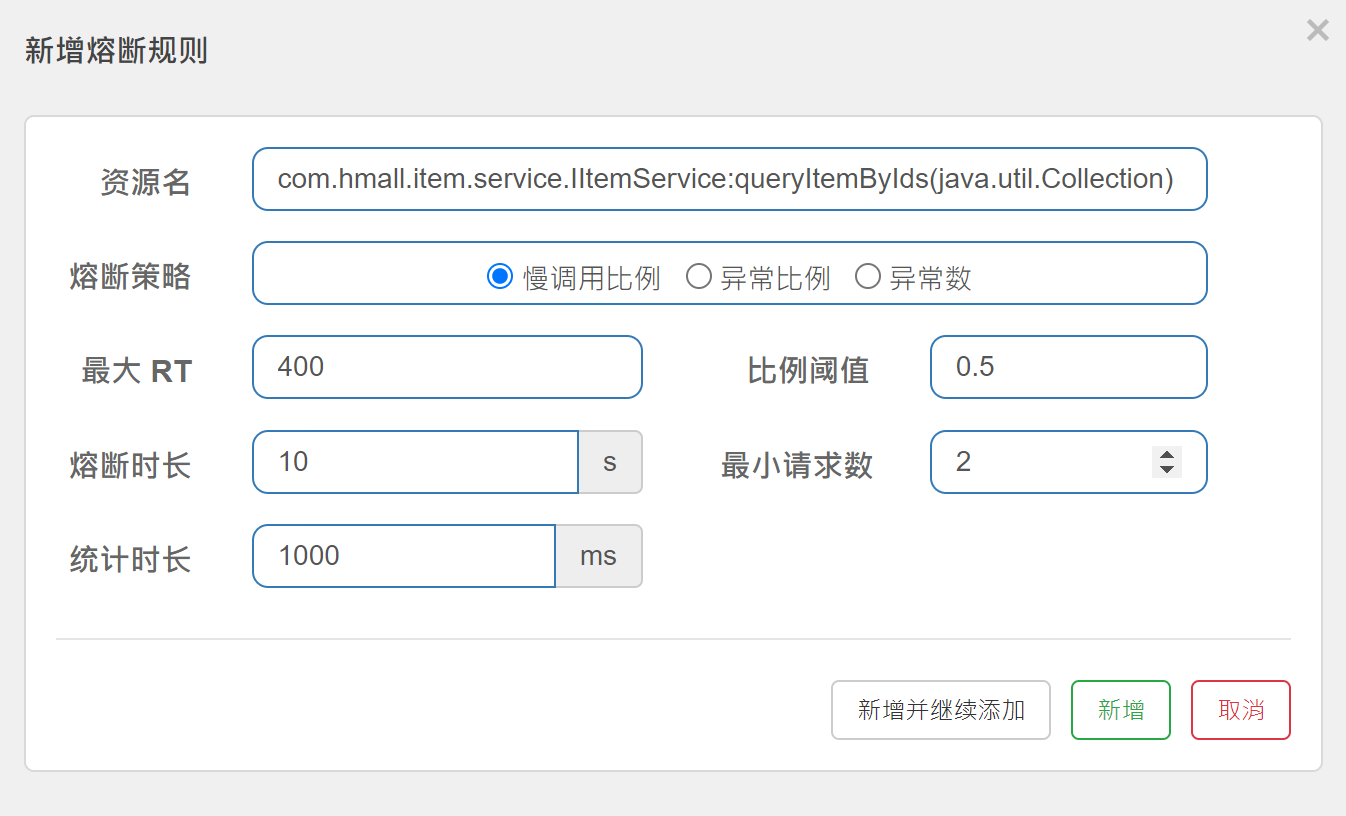The height and width of the screenshot is (816, 1346).
Task: Click the 统计时长 input field
Action: coord(404,556)
